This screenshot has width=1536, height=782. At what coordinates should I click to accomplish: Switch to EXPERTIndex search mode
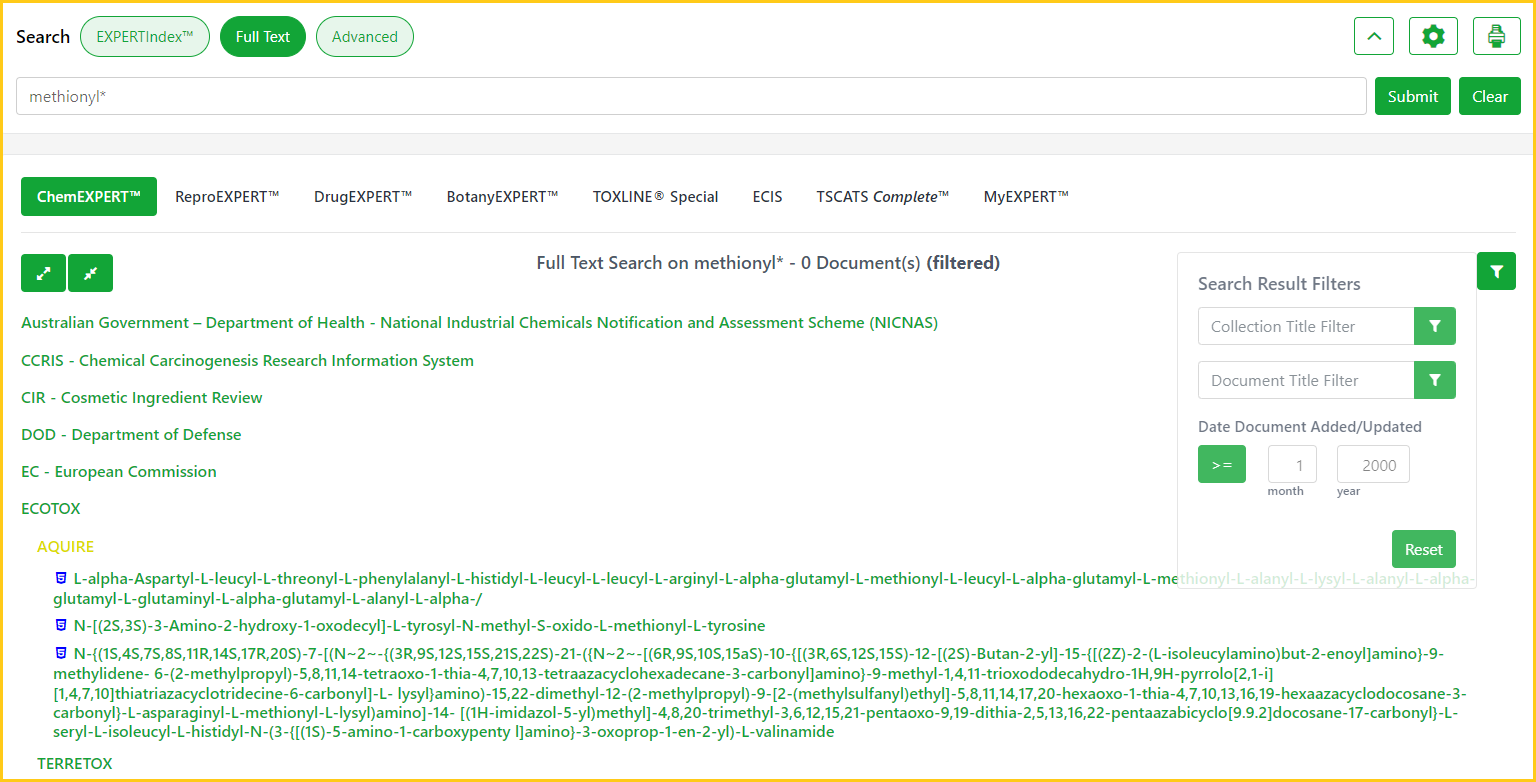(x=144, y=37)
